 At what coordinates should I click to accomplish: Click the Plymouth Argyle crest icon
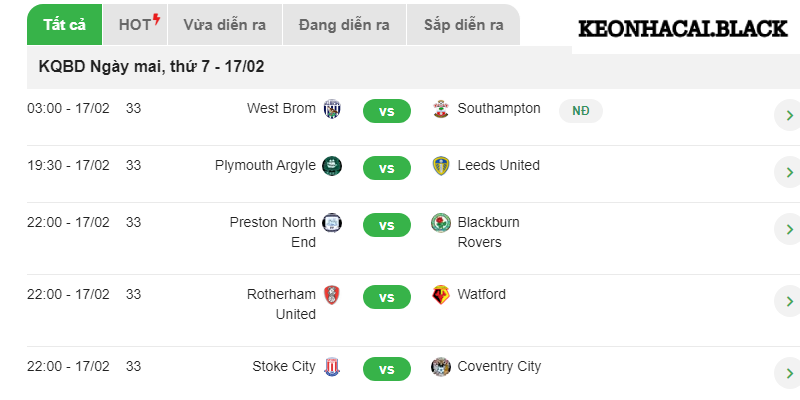(333, 166)
